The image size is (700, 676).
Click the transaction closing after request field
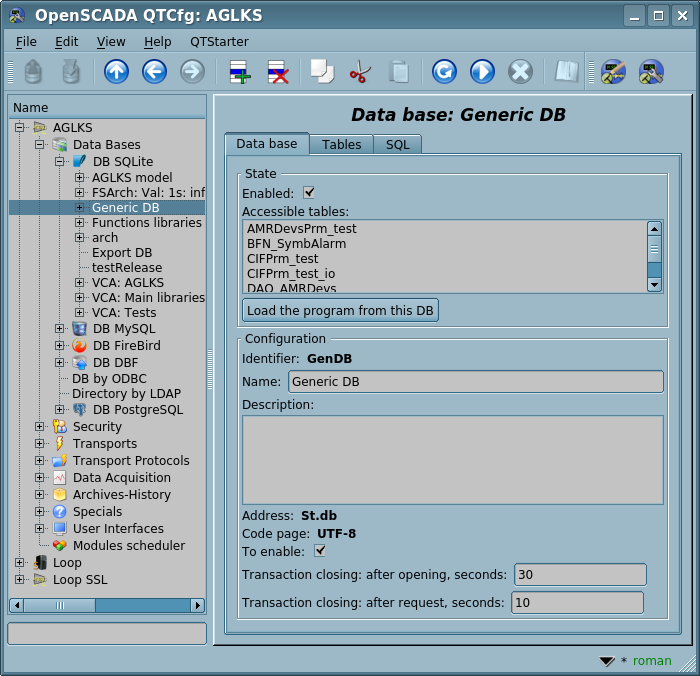577,602
